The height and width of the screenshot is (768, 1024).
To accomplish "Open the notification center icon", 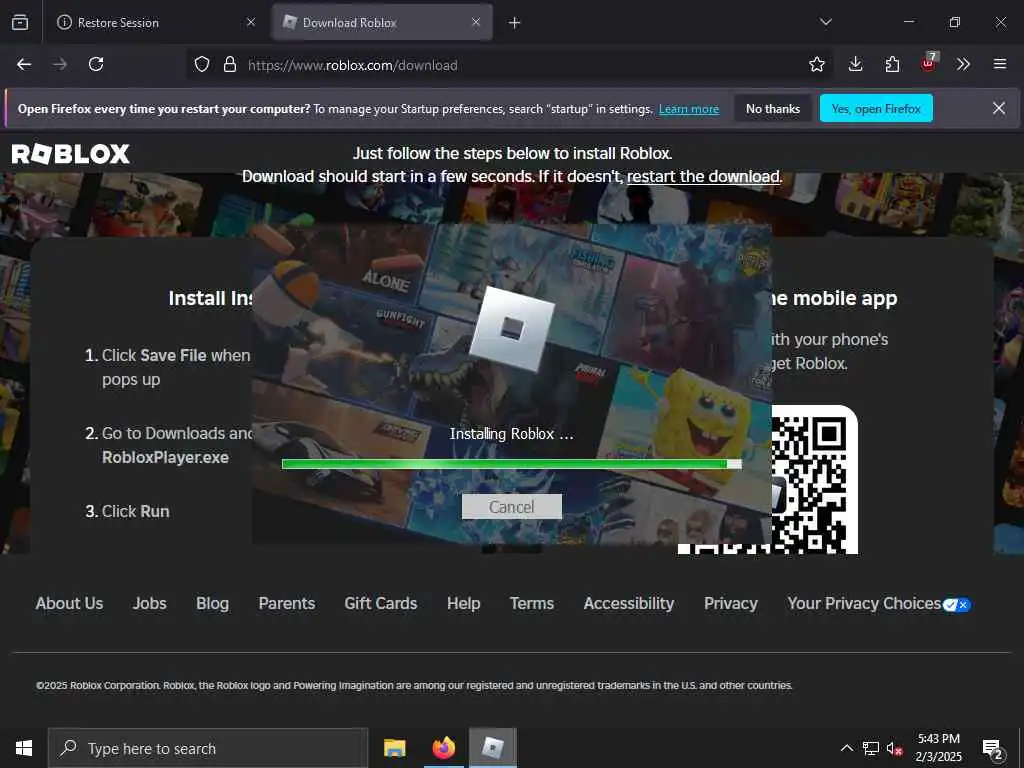I will pos(993,749).
